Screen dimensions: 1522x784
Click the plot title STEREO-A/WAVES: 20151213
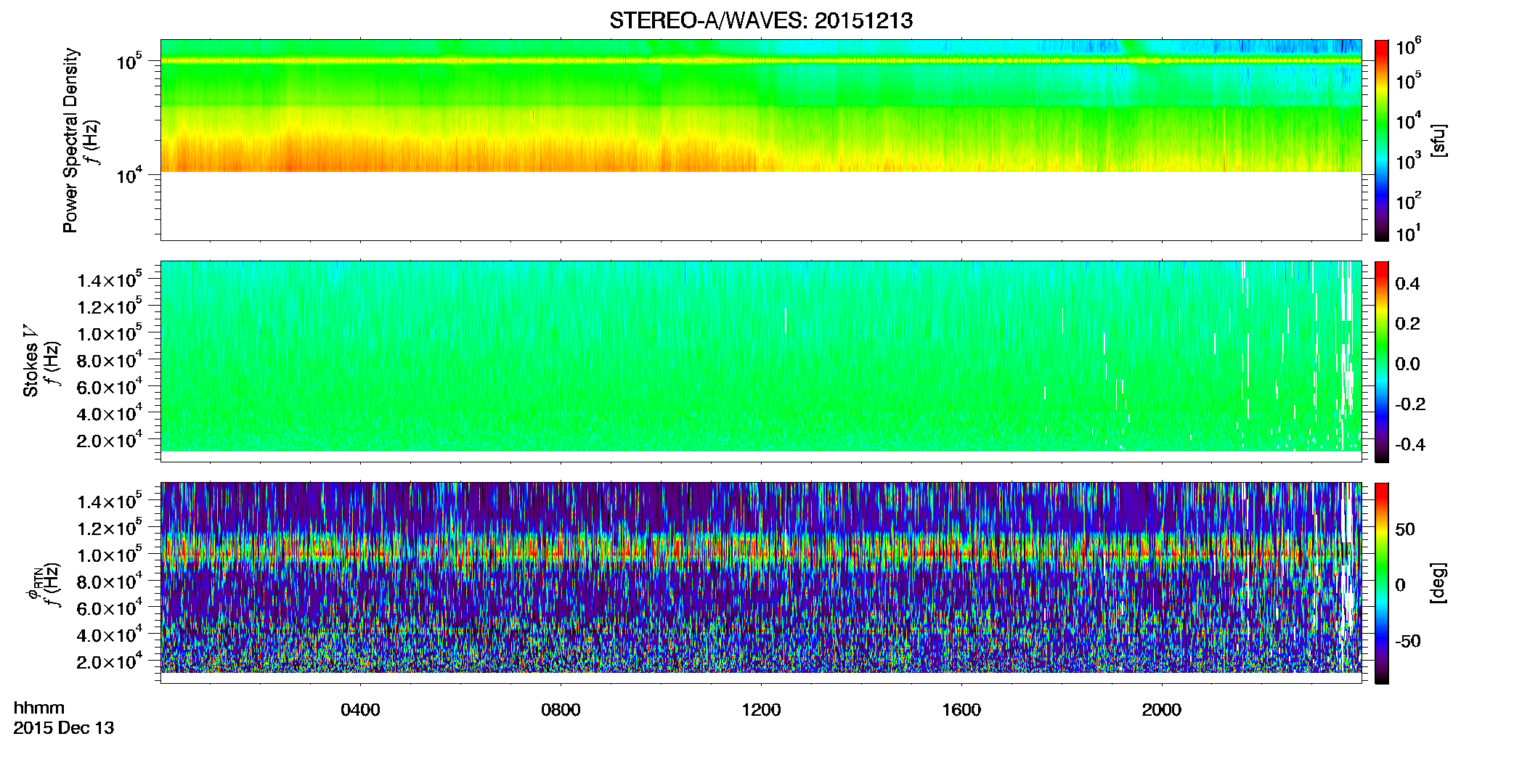[761, 21]
